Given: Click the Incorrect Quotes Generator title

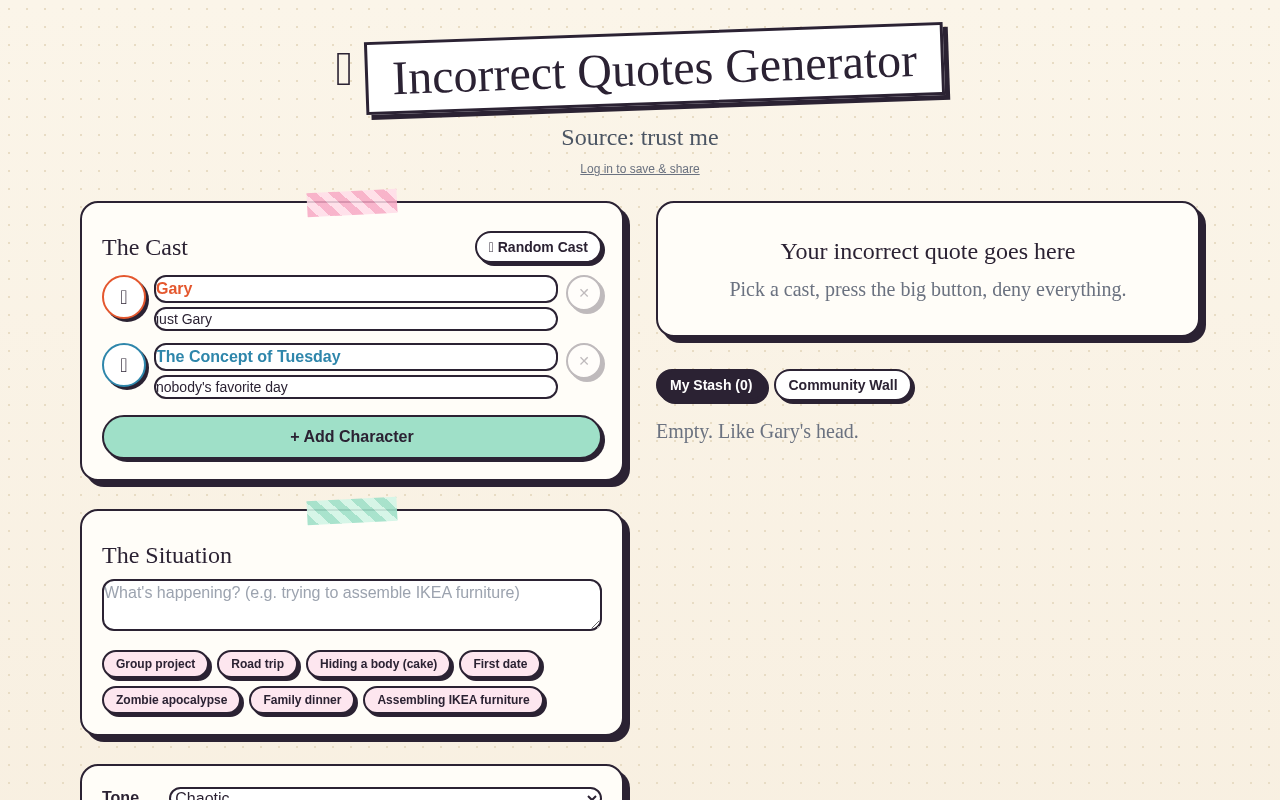Looking at the screenshot, I should (654, 69).
